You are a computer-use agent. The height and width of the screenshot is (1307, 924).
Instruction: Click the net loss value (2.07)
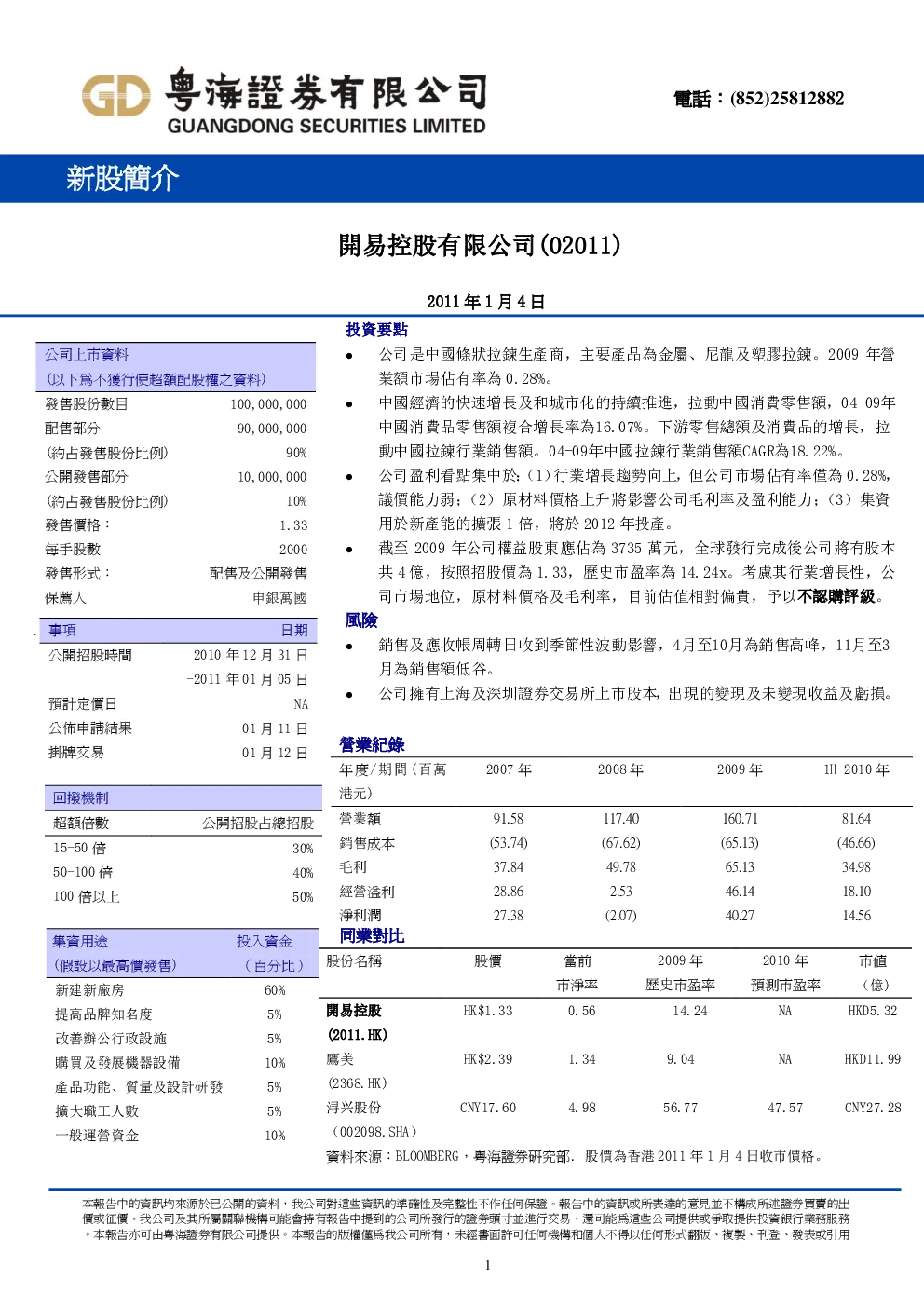pos(621,916)
